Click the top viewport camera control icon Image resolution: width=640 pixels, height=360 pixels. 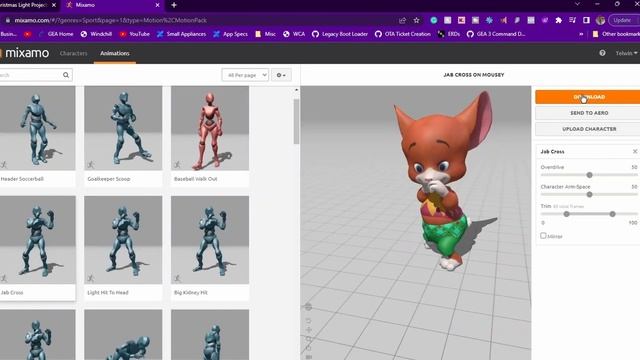click(x=308, y=307)
